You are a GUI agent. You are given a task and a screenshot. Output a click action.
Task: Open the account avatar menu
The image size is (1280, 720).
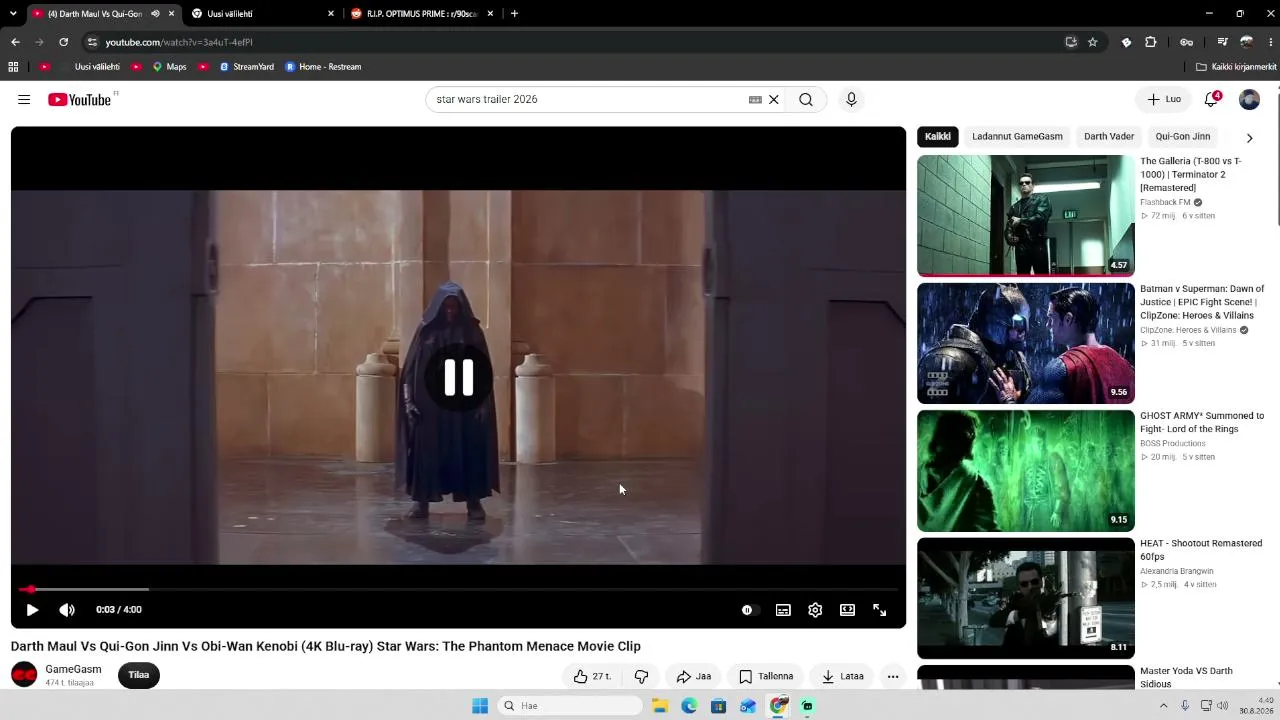click(x=1249, y=99)
